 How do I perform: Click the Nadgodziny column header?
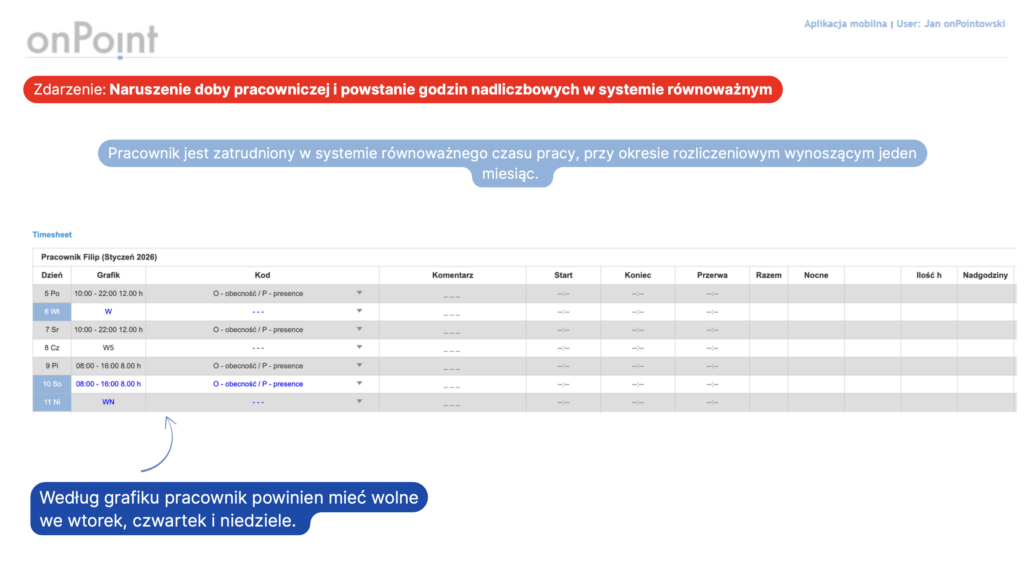pyautogui.click(x=985, y=274)
